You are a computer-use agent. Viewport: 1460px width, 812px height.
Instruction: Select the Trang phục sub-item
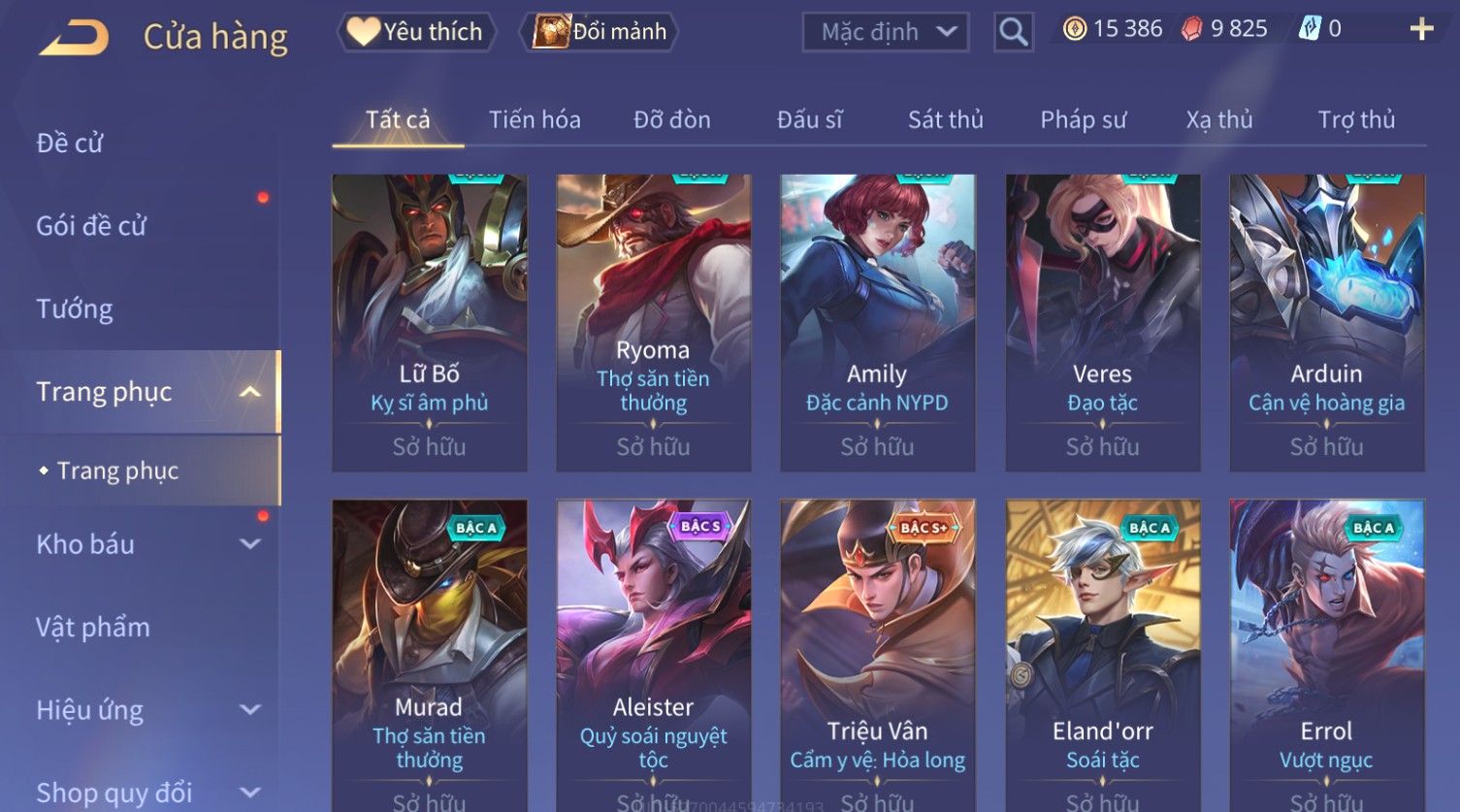(117, 471)
